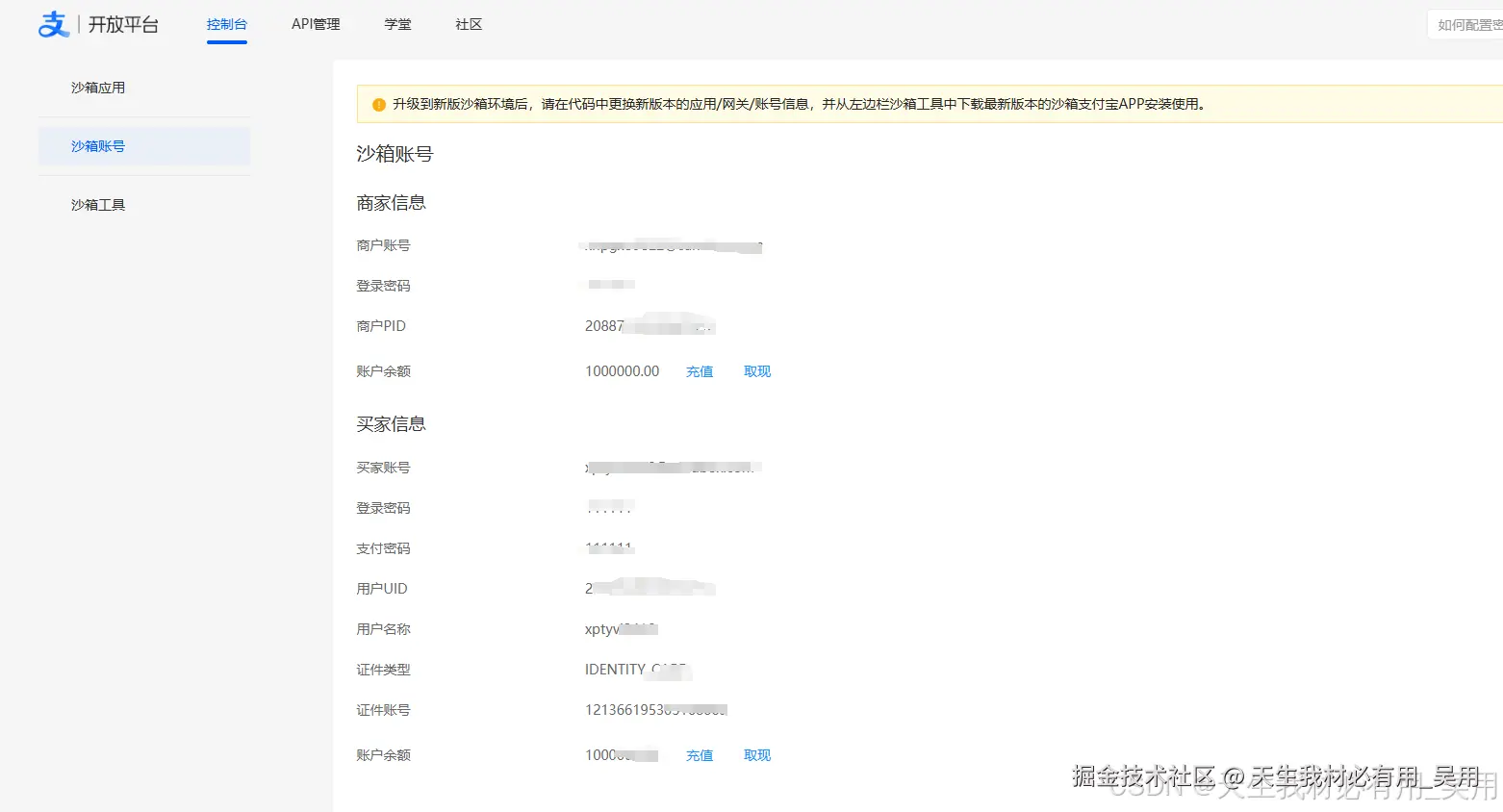Click the 商家信息 section heading

tap(391, 202)
